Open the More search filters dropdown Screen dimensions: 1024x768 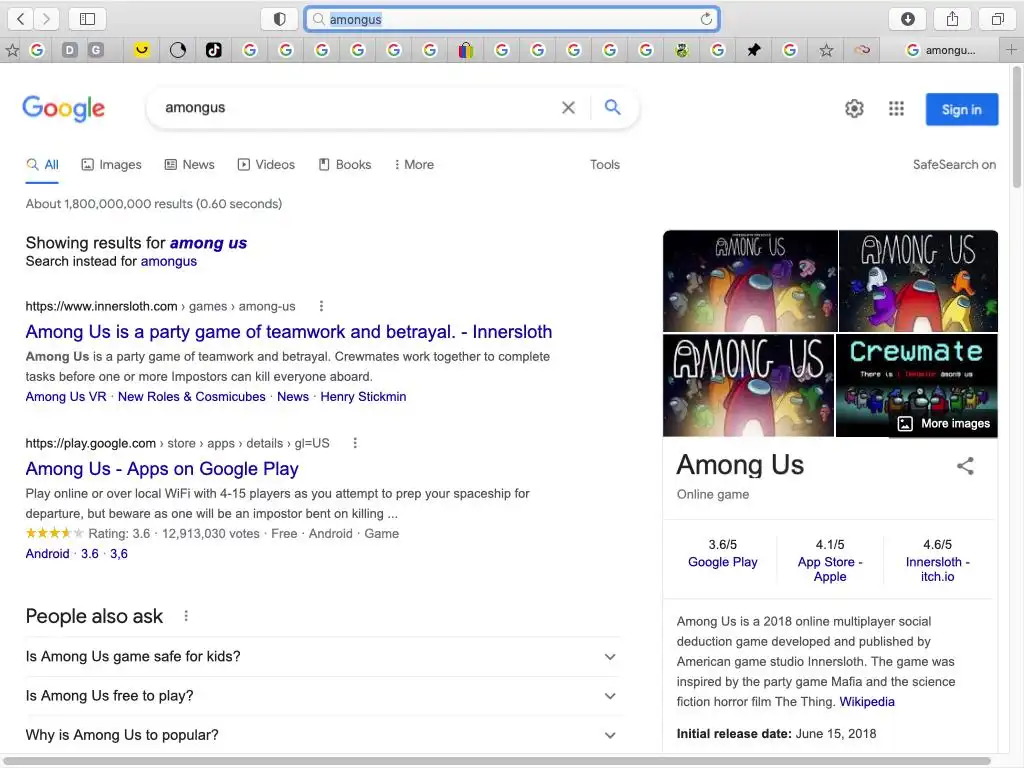tap(414, 165)
